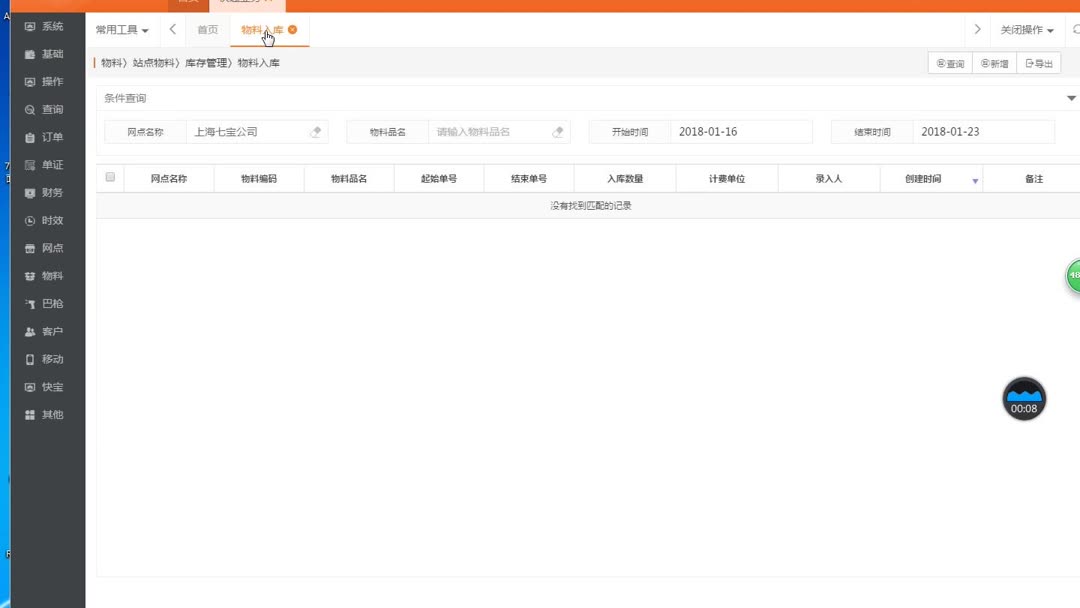Close the 物料入库 tab
Screen dimensions: 1080x608
pyautogui.click(x=291, y=30)
